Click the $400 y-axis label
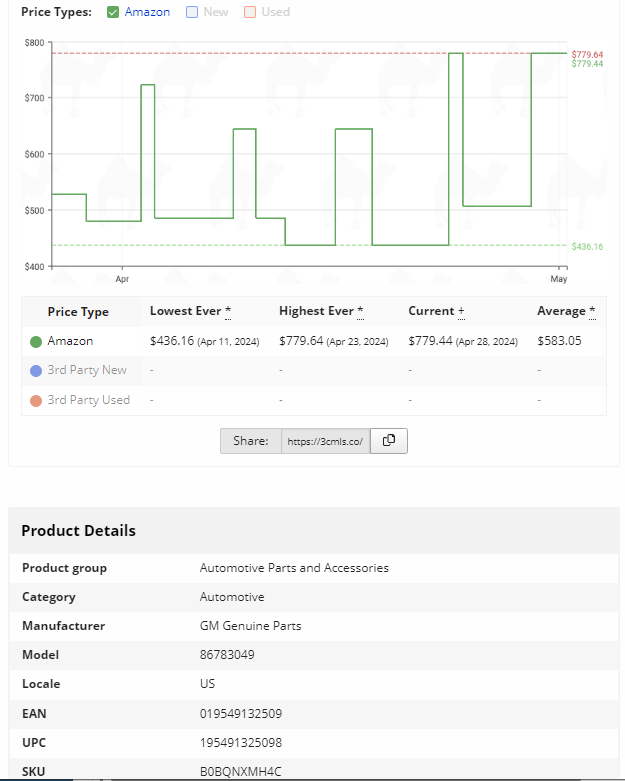Image resolution: width=625 pixels, height=781 pixels. tap(34, 267)
